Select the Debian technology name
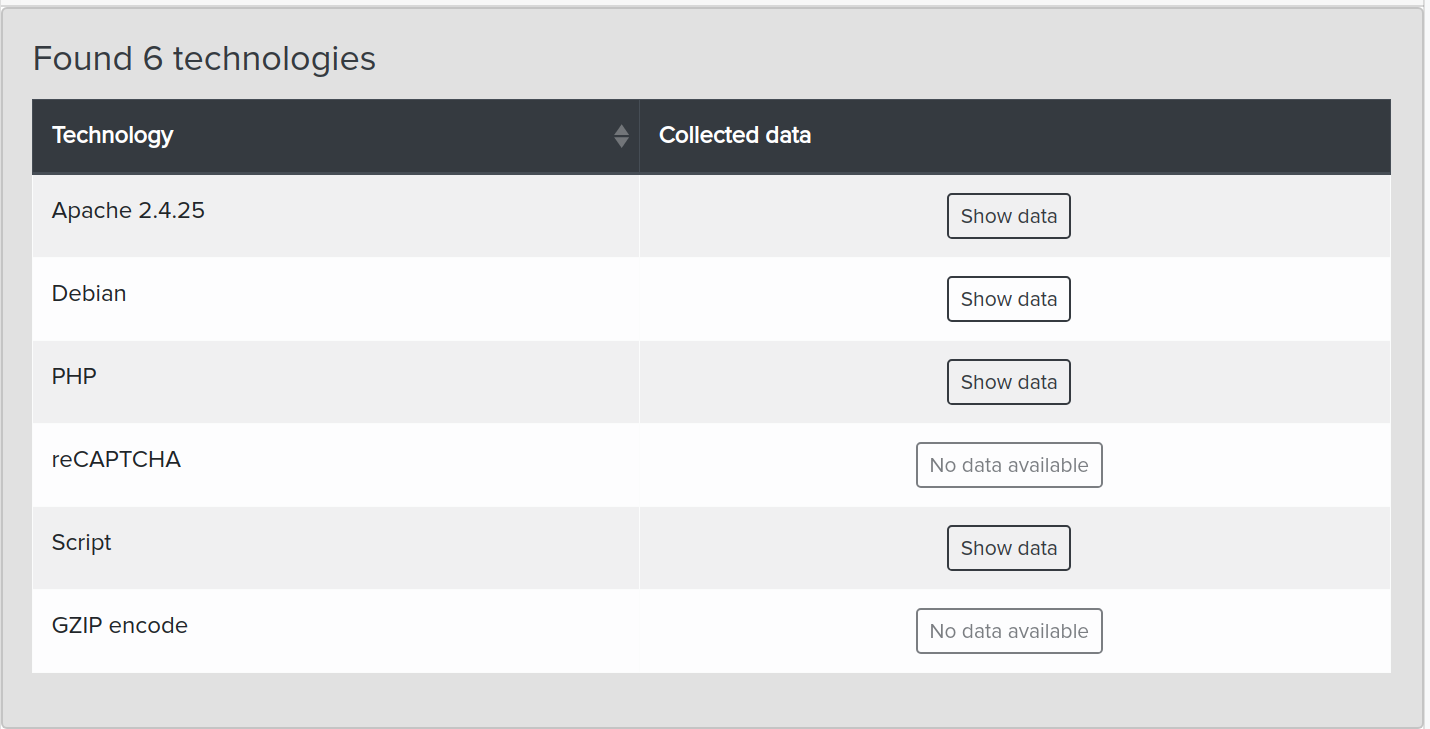Image resolution: width=1430 pixels, height=729 pixels. [x=89, y=294]
